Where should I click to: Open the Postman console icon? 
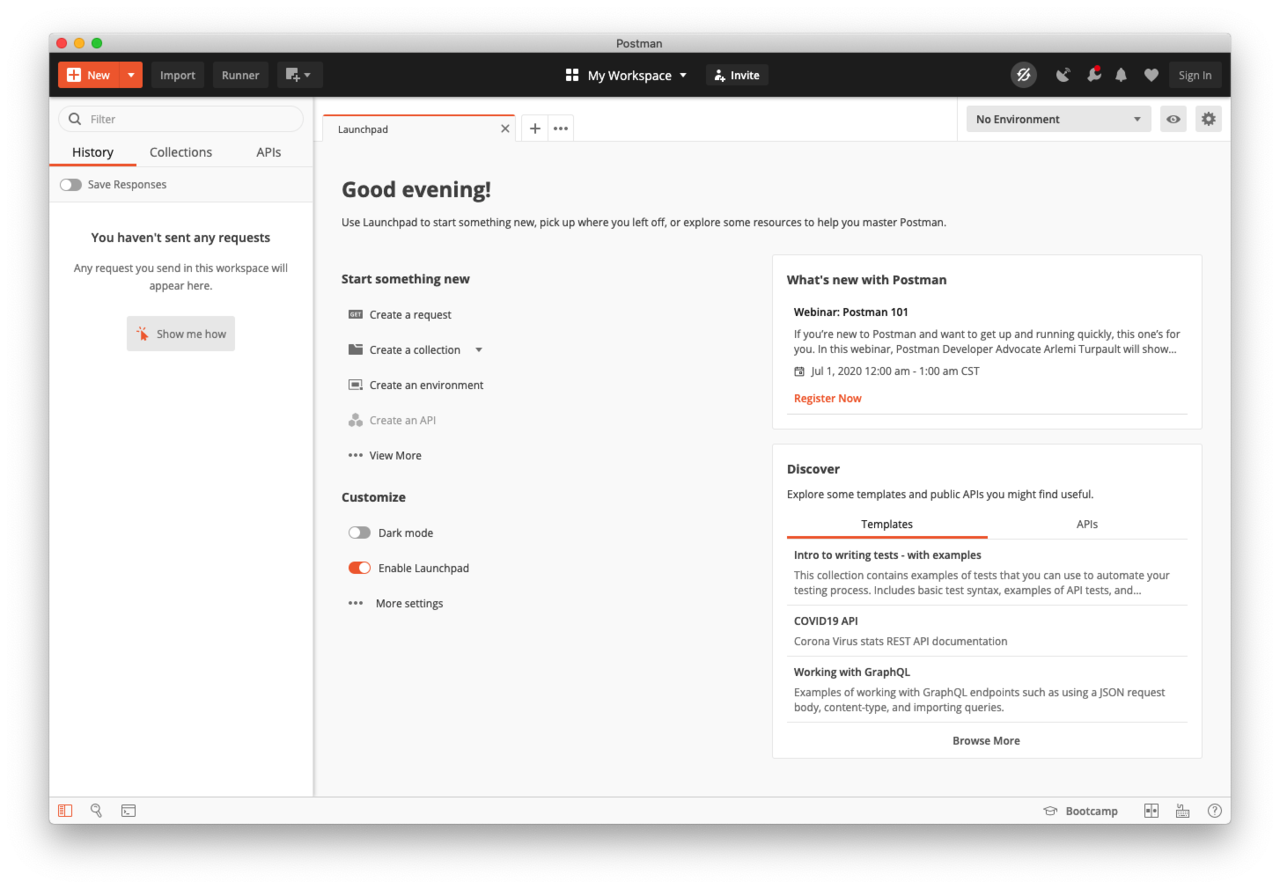[128, 811]
